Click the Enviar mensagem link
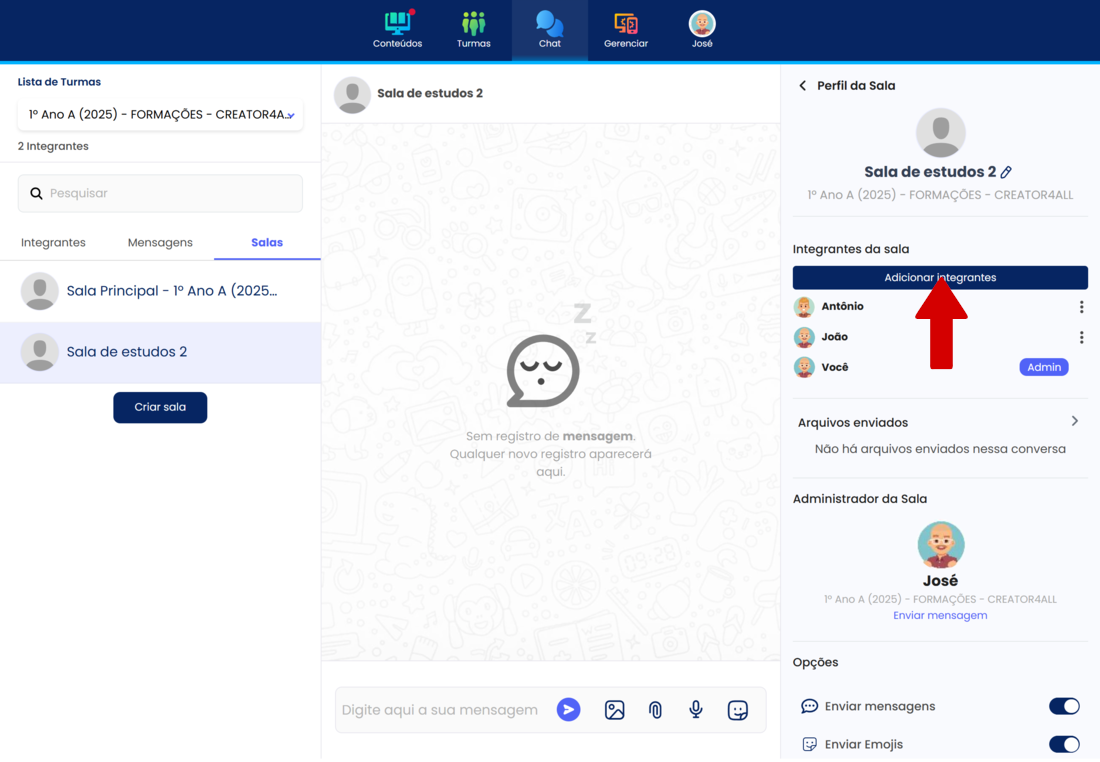Image resolution: width=1100 pixels, height=762 pixels. 940,616
